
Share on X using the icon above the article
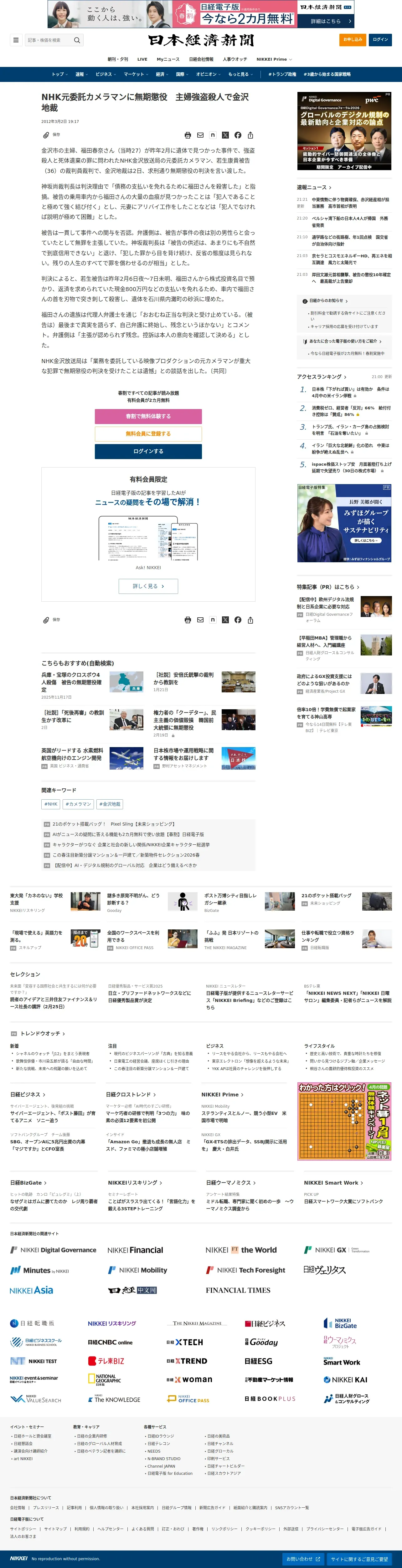point(225,135)
